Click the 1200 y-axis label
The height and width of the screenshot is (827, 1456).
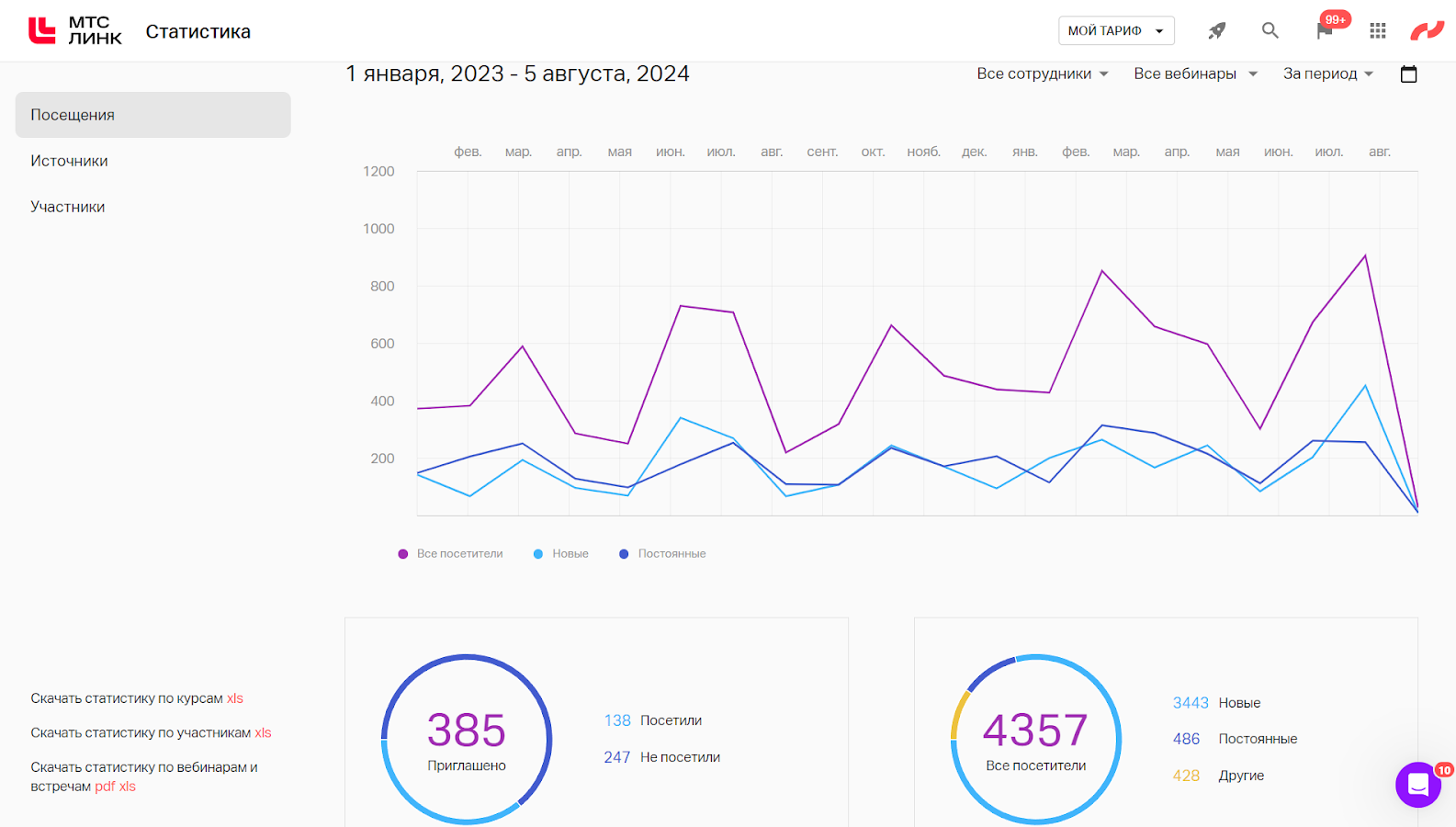[x=378, y=172]
